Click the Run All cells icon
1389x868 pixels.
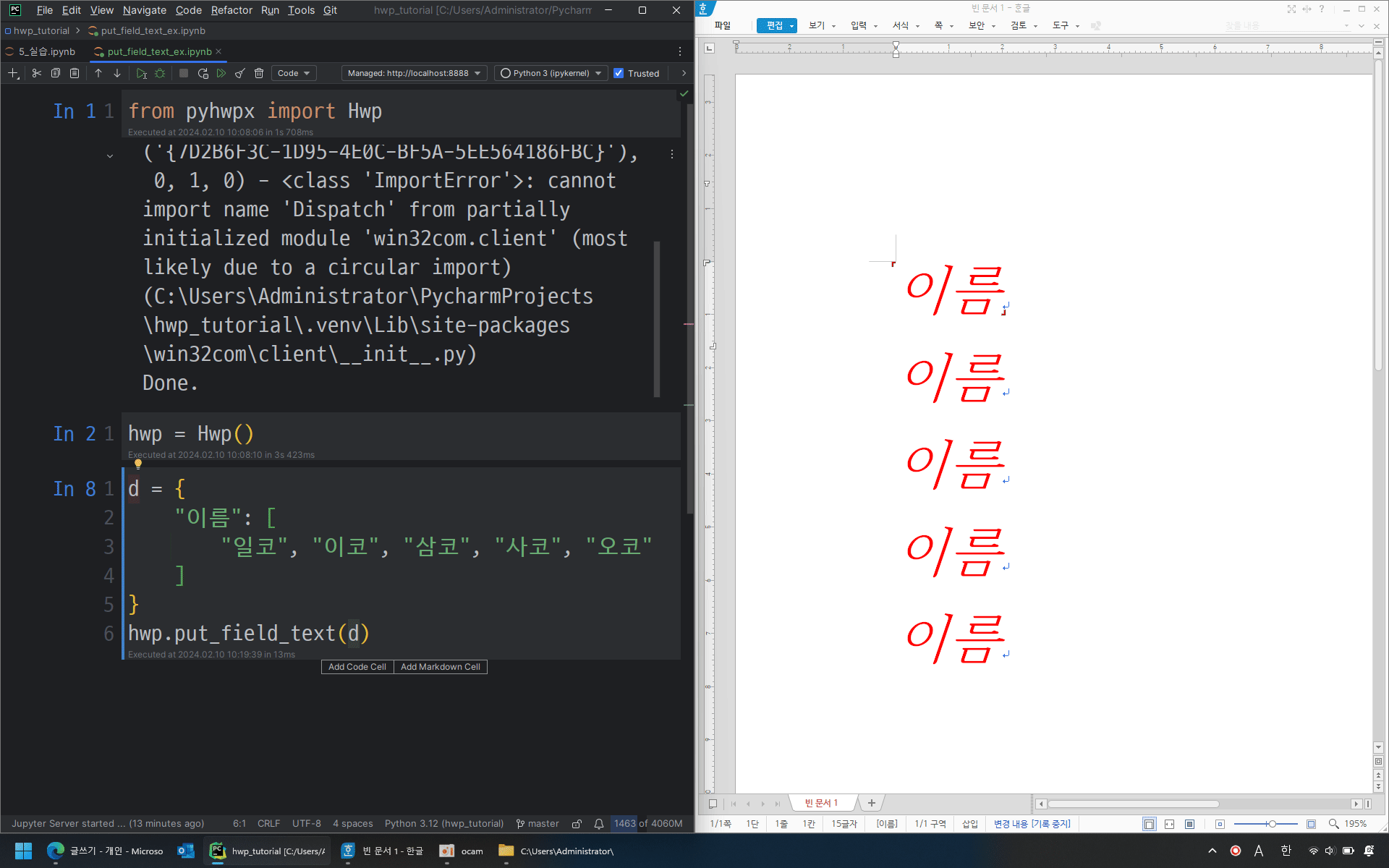pyautogui.click(x=221, y=73)
